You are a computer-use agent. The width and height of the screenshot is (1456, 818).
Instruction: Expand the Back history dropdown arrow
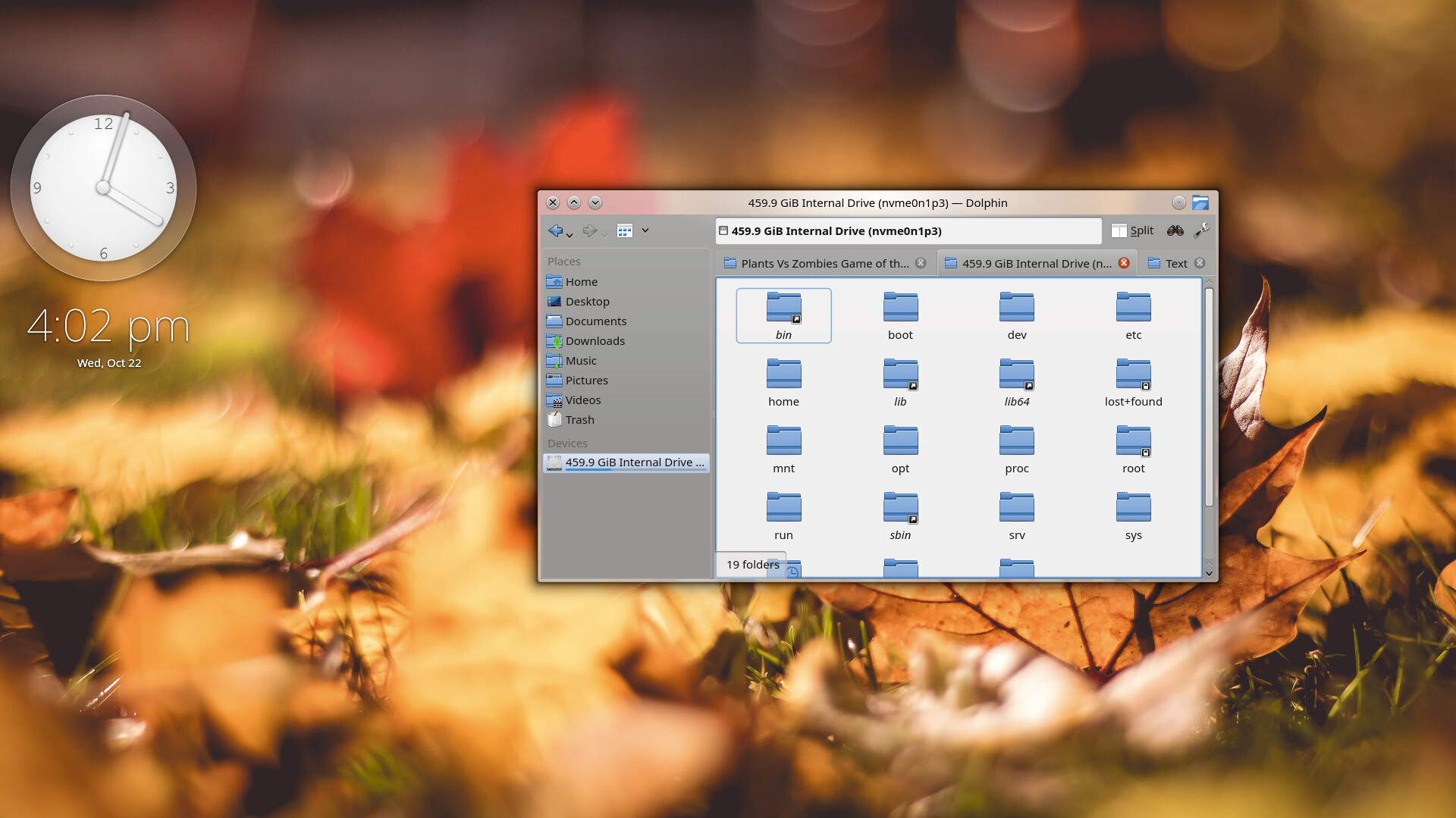pyautogui.click(x=570, y=235)
